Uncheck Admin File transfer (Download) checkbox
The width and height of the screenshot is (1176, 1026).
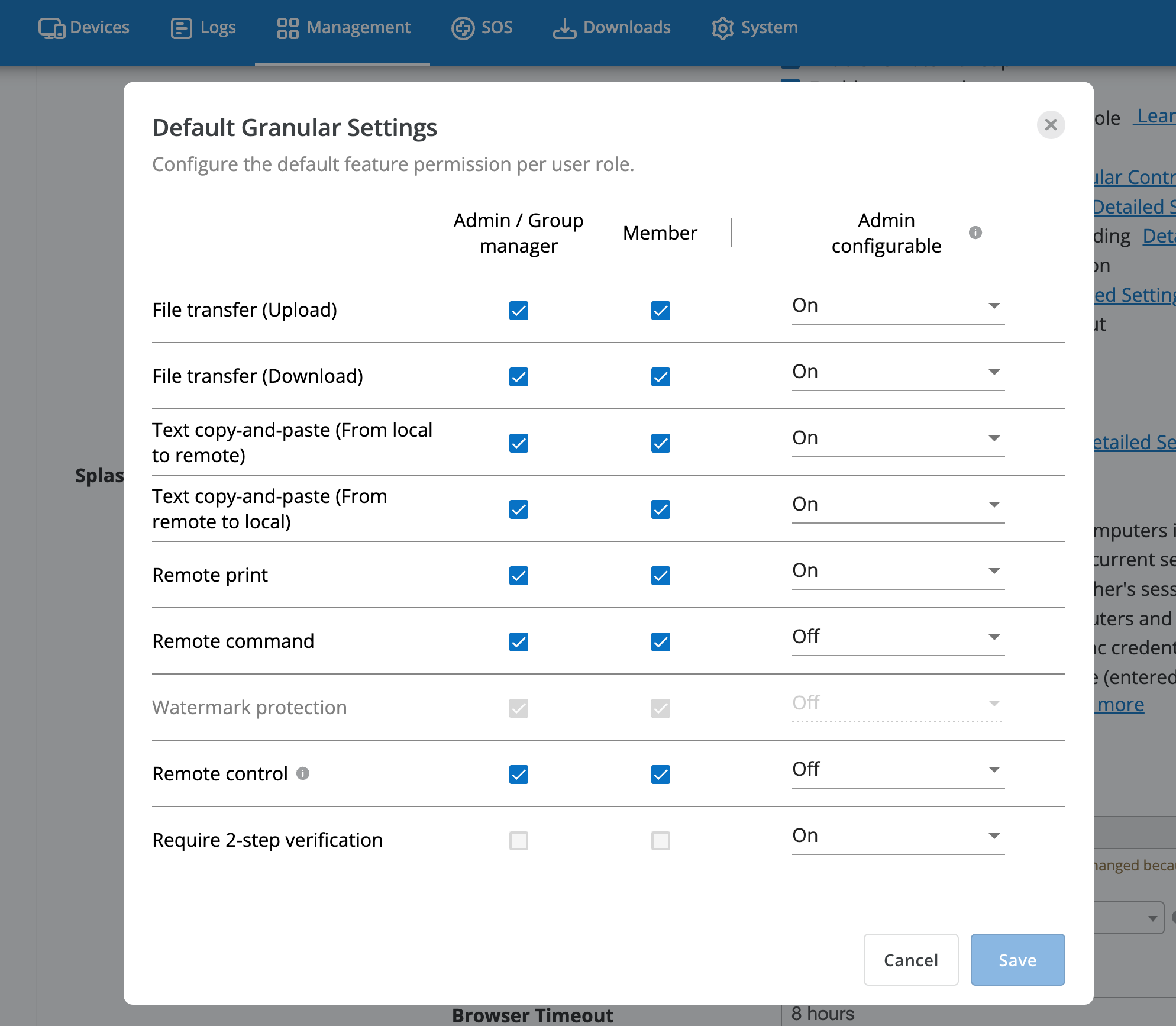point(519,377)
